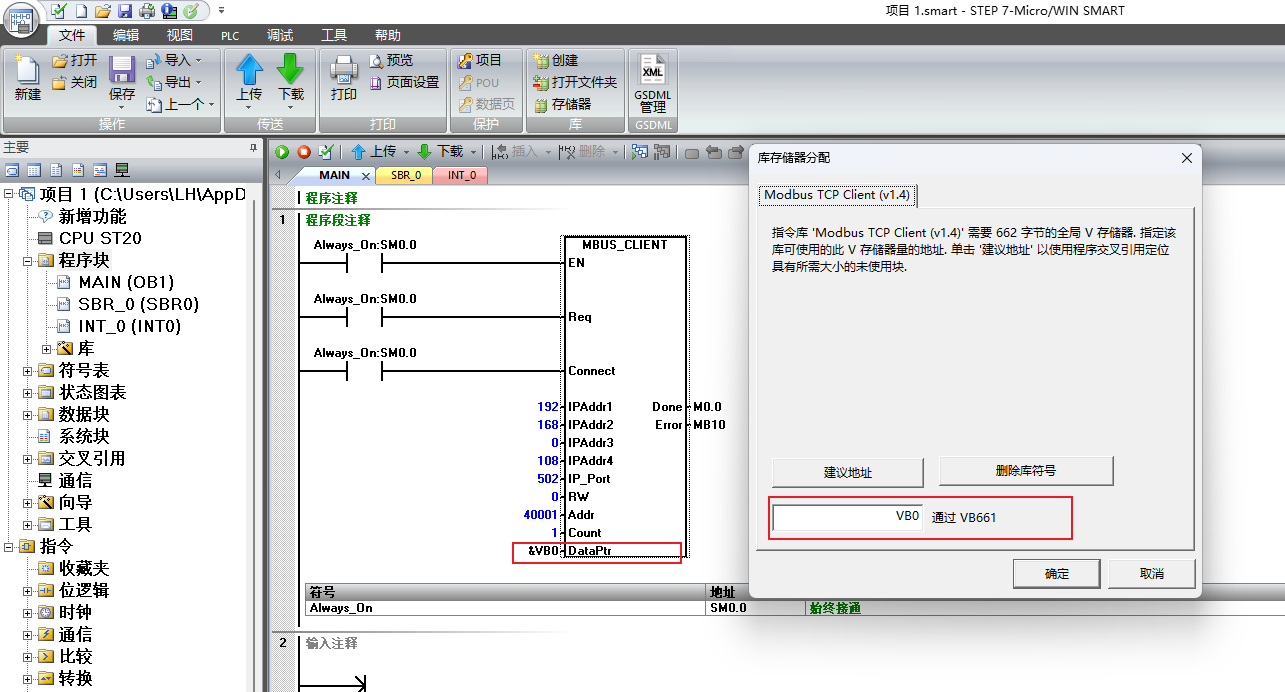Expand the 库 node under 程序块

click(46, 349)
